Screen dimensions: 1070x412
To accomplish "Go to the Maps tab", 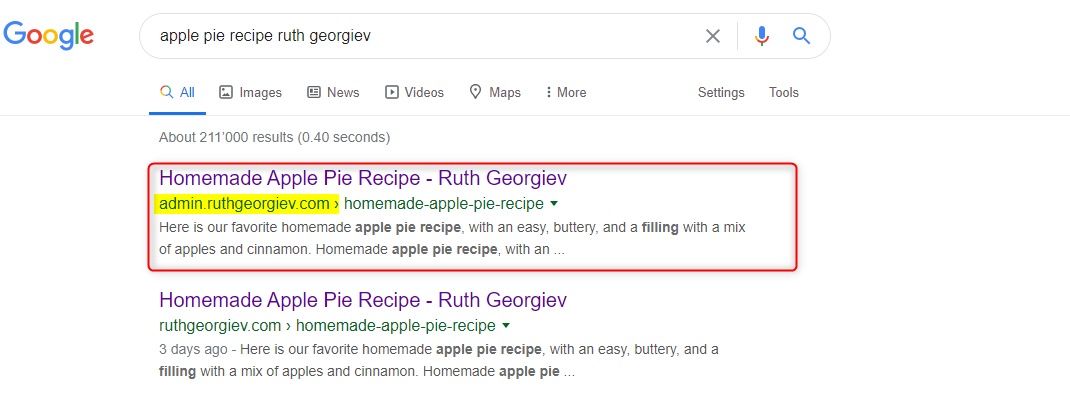I will point(495,92).
